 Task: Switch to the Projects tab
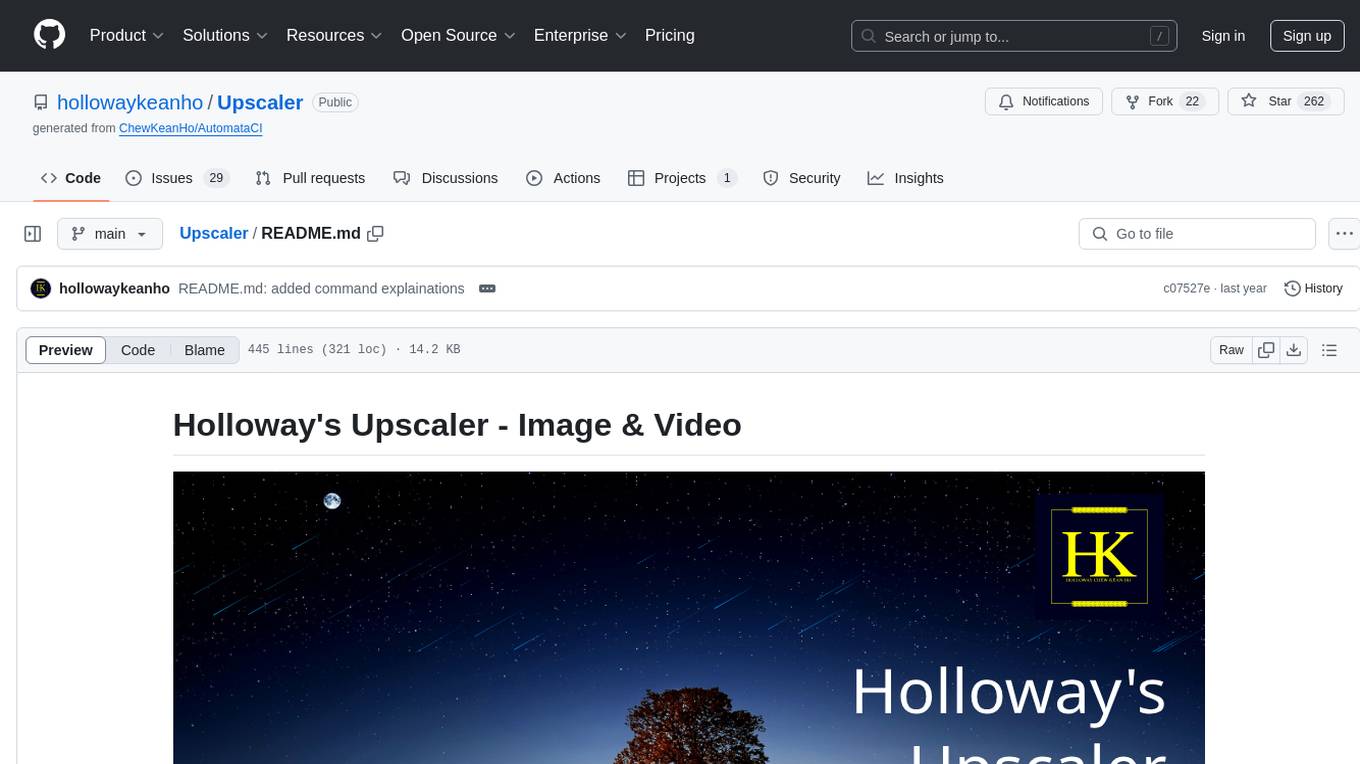[x=682, y=178]
